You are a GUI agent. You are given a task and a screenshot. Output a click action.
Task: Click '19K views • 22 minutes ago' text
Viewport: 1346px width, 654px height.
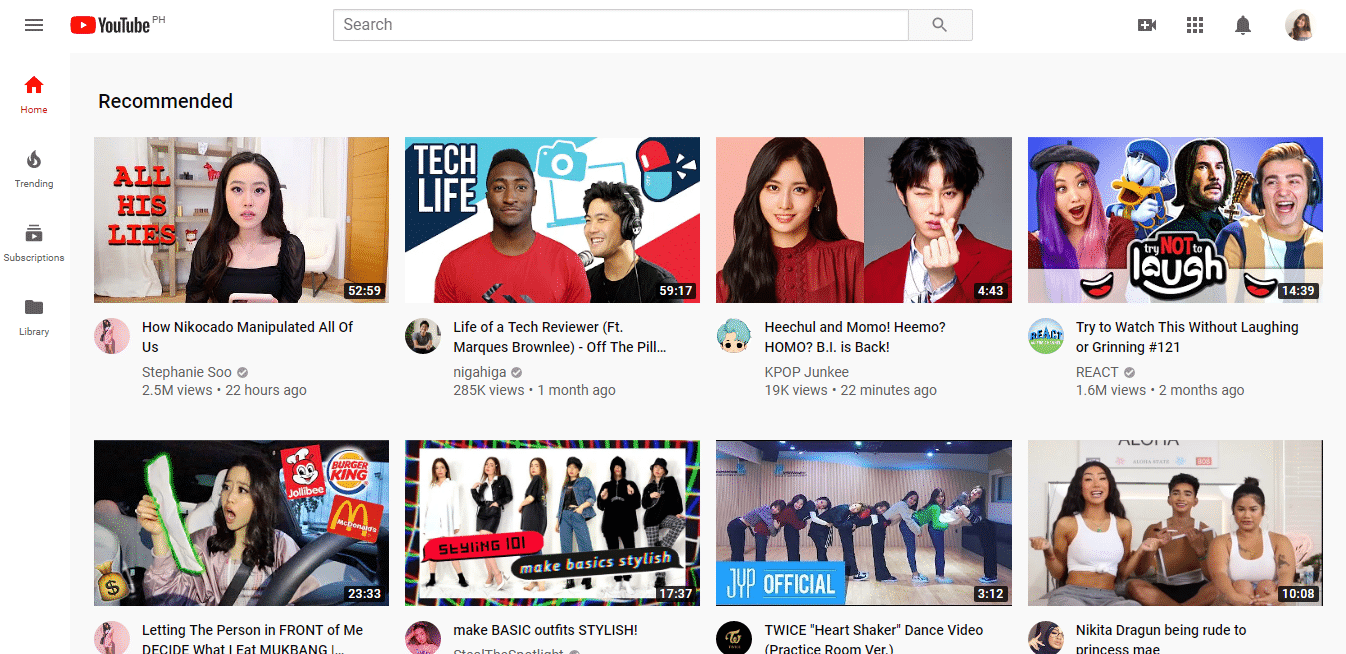click(x=850, y=390)
